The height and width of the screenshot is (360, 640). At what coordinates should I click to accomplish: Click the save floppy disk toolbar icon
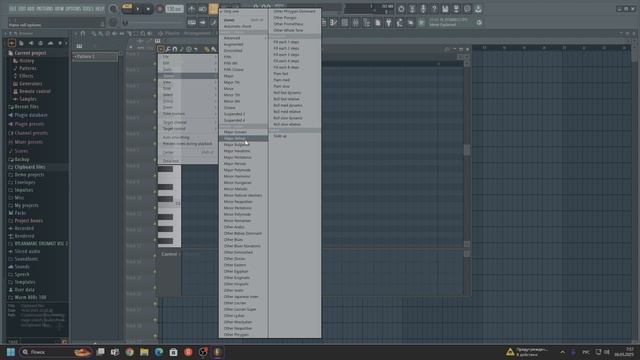click(x=445, y=9)
